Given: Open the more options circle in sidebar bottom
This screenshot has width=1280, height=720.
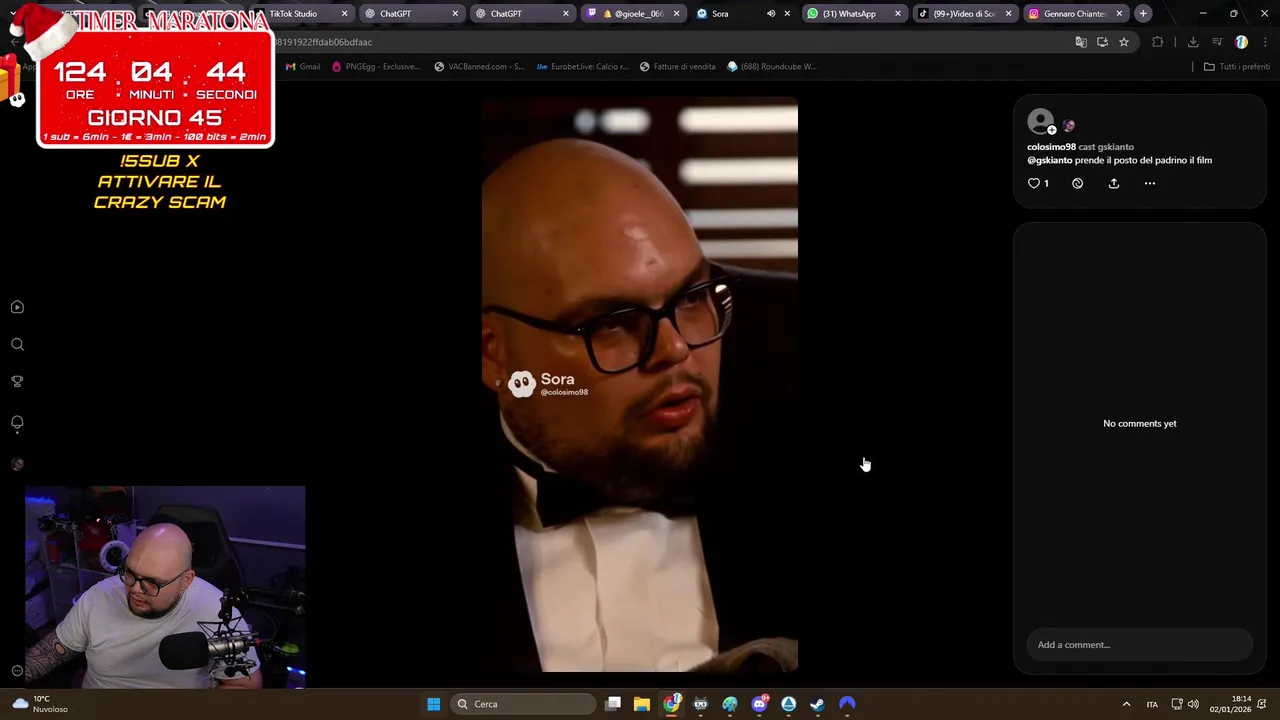Looking at the screenshot, I should point(17,671).
